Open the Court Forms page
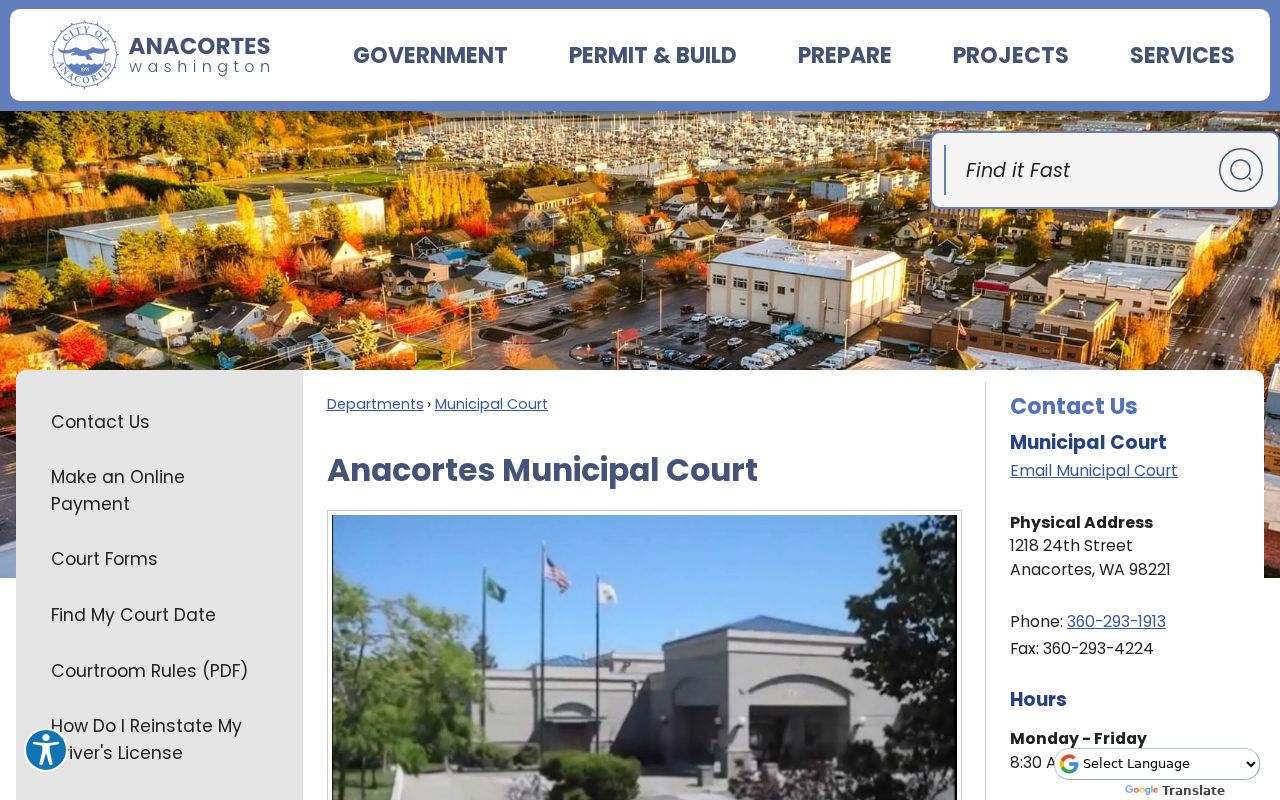The width and height of the screenshot is (1280, 800). [x=104, y=559]
